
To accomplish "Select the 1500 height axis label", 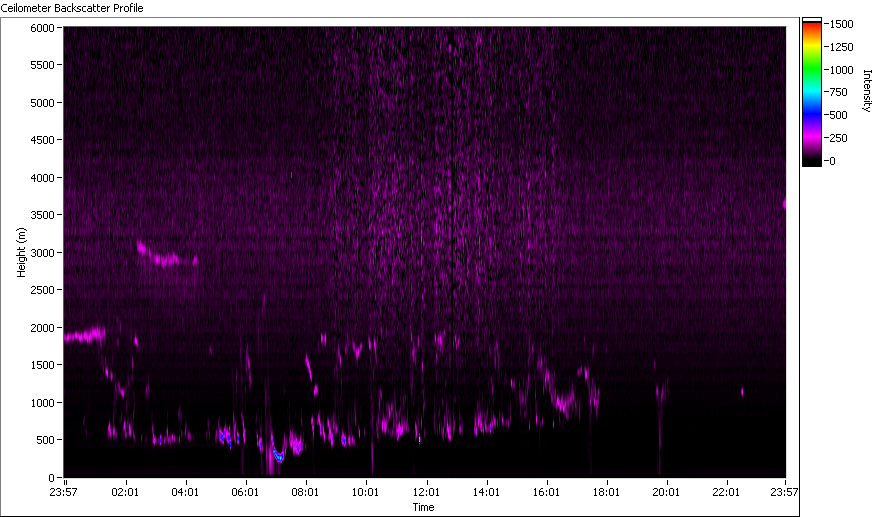I will (42, 365).
